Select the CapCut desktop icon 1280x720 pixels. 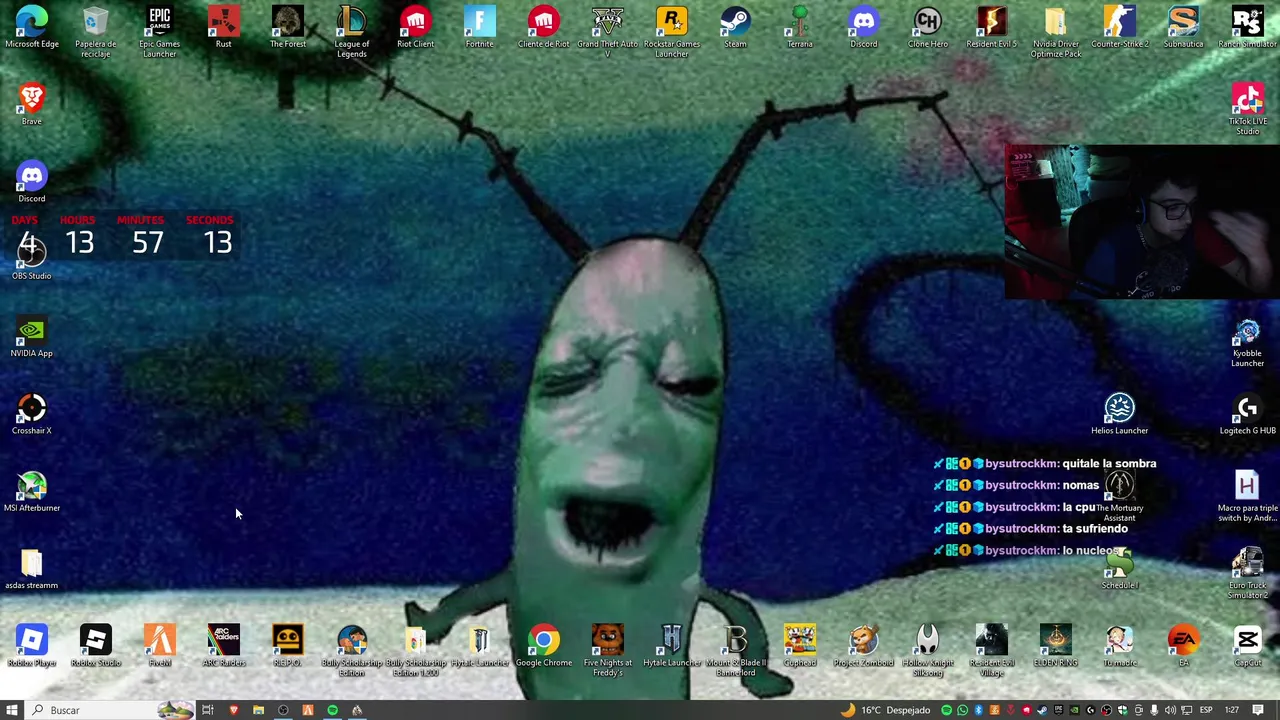1247,645
